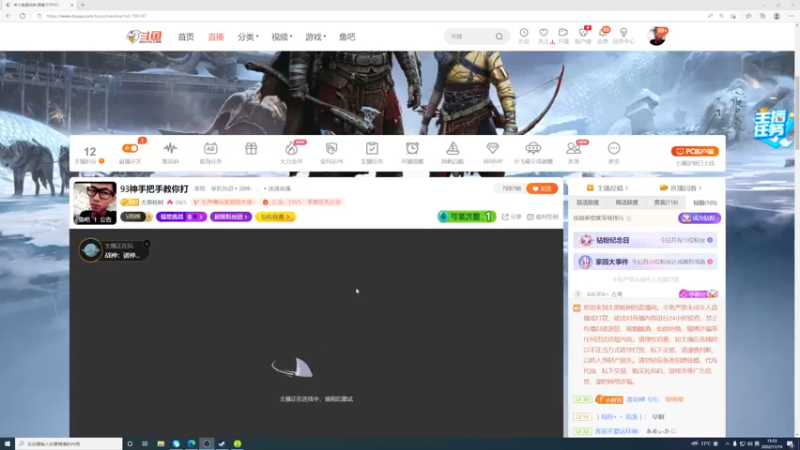Image resolution: width=800 pixels, height=450 pixels.
Task: Open the 首页 home tab
Action: click(186, 37)
